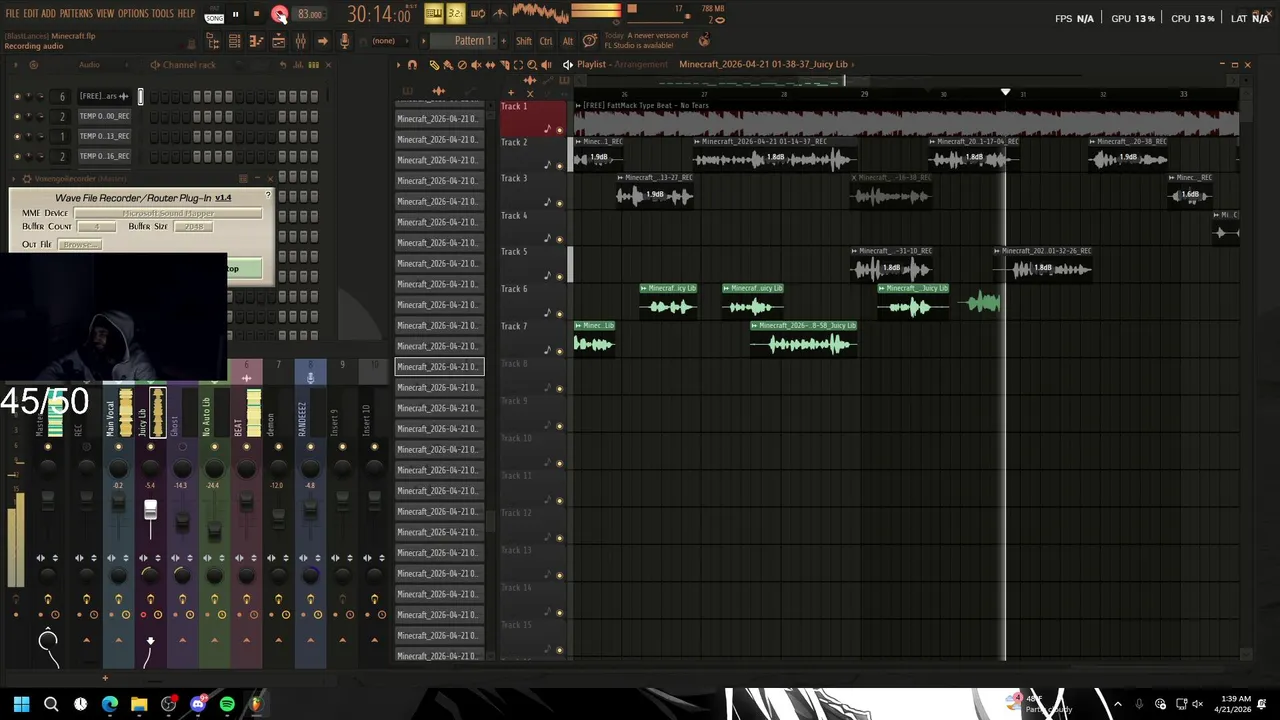This screenshot has height=720, width=1280.
Task: Select the playlist slip tool
Action: (x=490, y=65)
